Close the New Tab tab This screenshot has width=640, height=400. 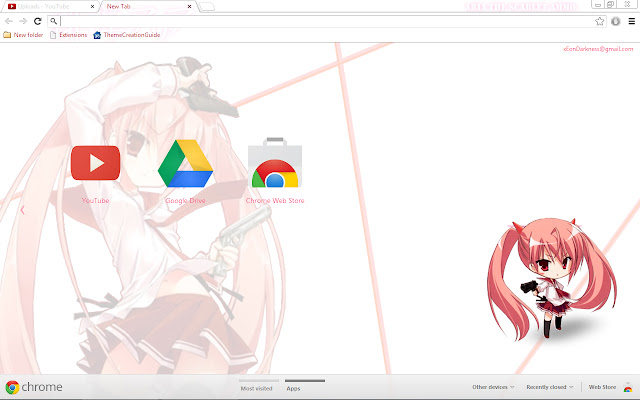click(x=189, y=7)
